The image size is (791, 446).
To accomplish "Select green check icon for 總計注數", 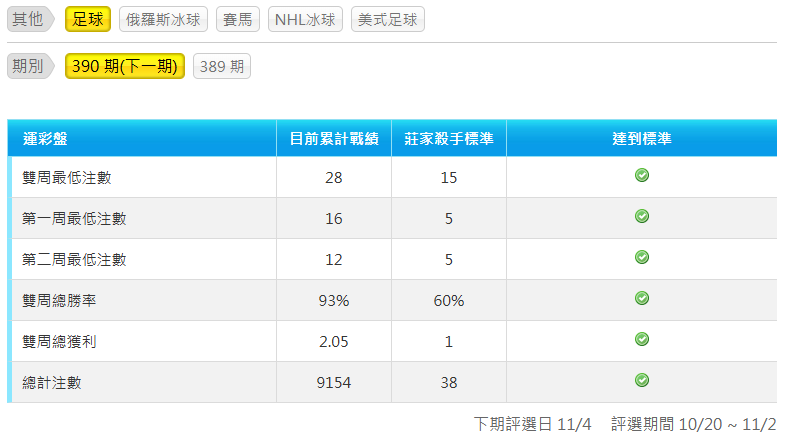I will [x=642, y=380].
